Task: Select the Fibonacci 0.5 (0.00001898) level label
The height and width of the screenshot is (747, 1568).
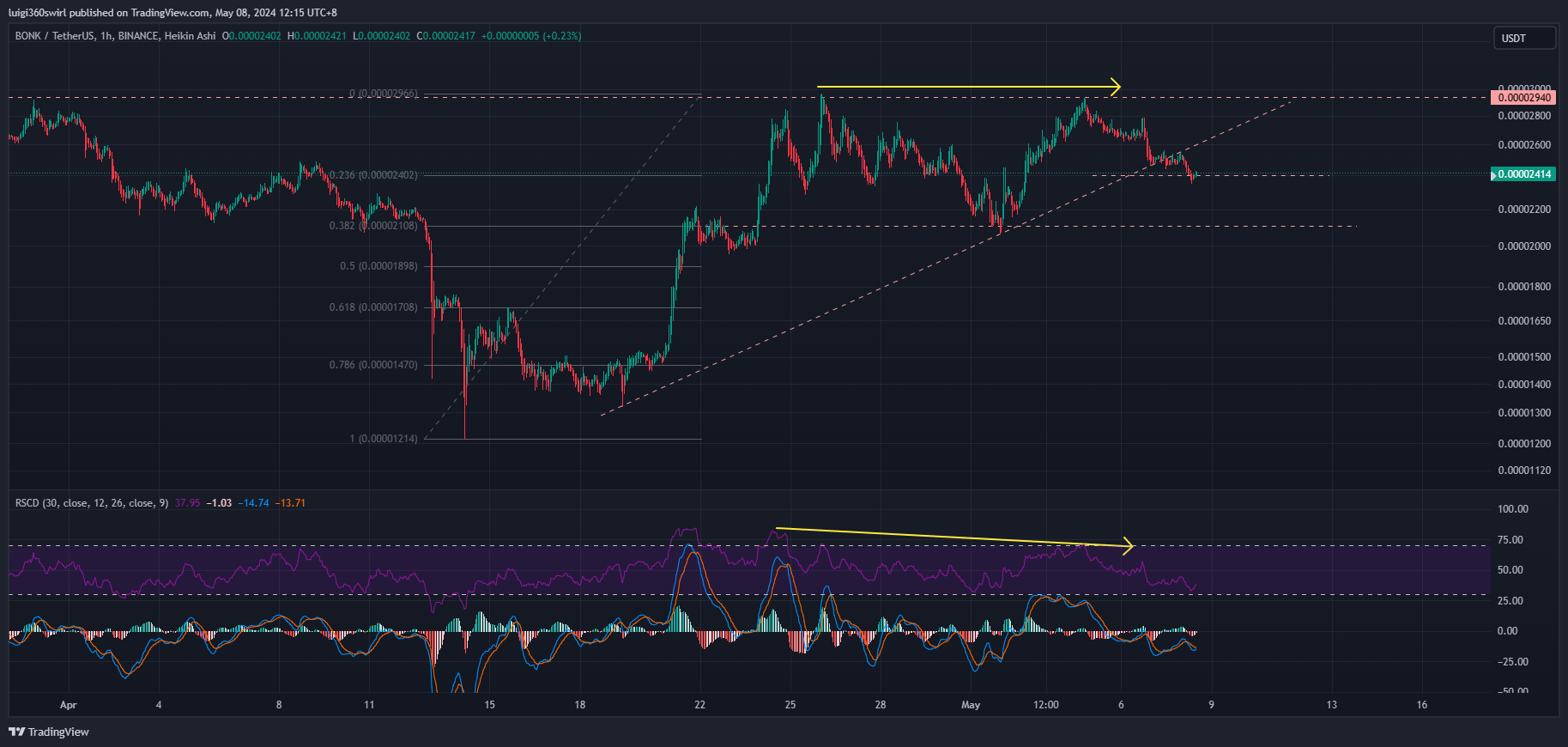Action: (x=378, y=266)
